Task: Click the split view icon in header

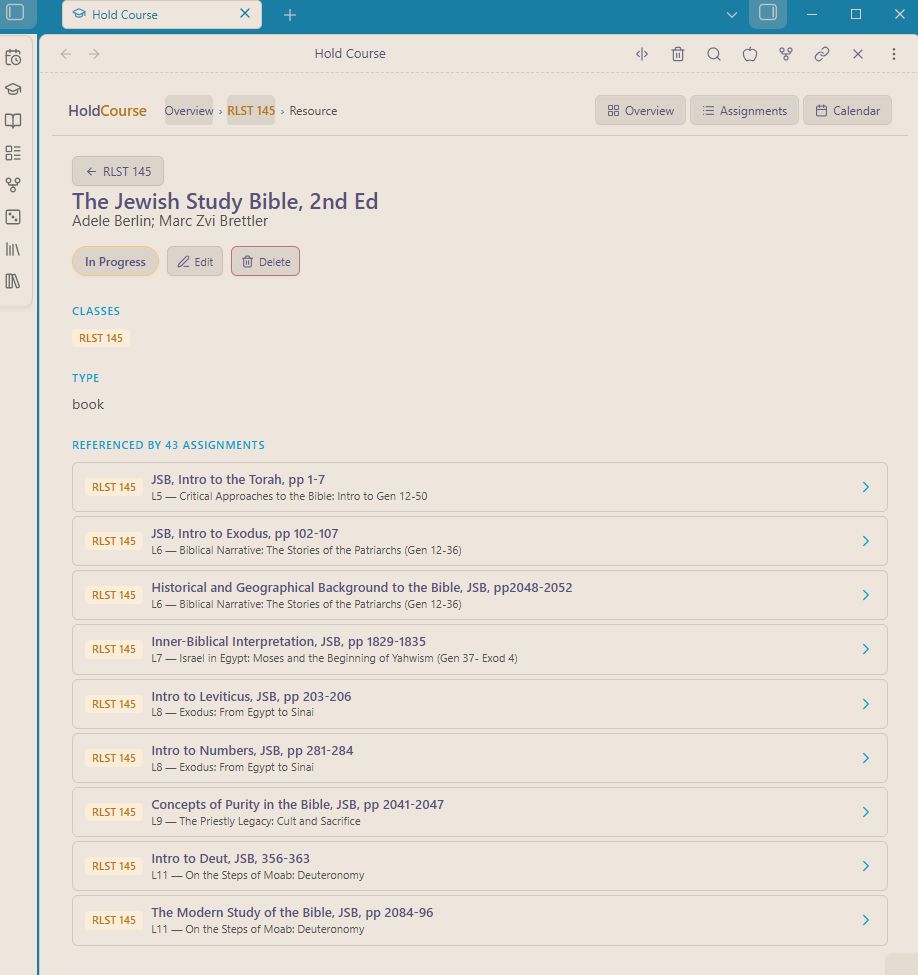Action: [642, 54]
